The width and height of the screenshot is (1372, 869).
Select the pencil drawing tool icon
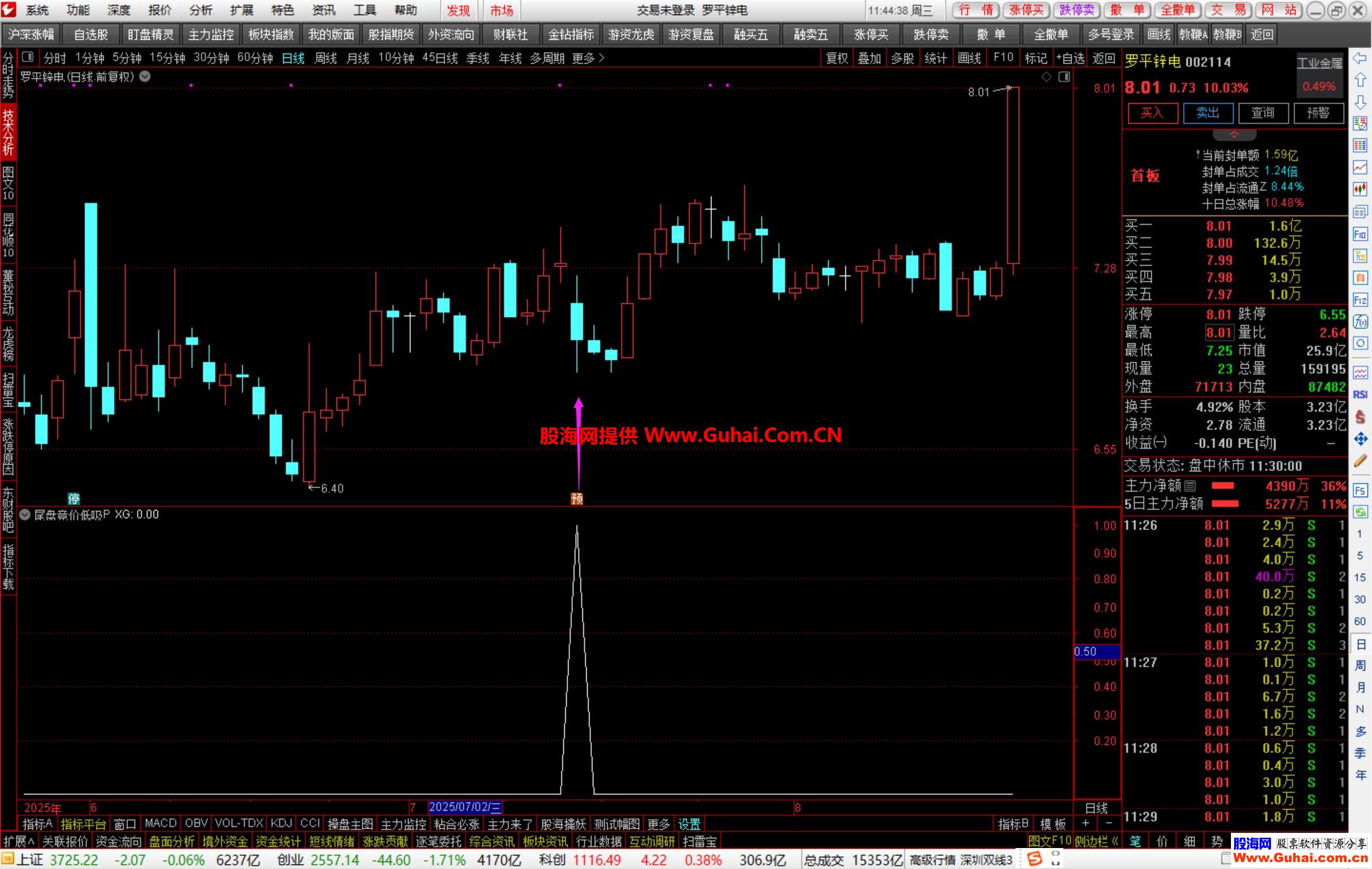point(1360,461)
